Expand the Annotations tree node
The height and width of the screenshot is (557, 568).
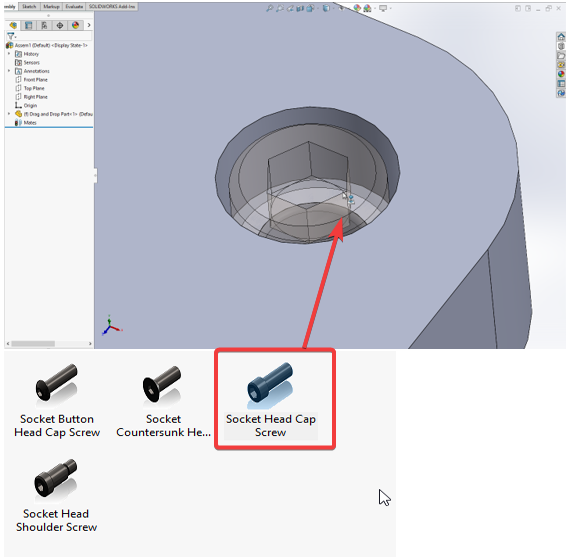[9, 71]
